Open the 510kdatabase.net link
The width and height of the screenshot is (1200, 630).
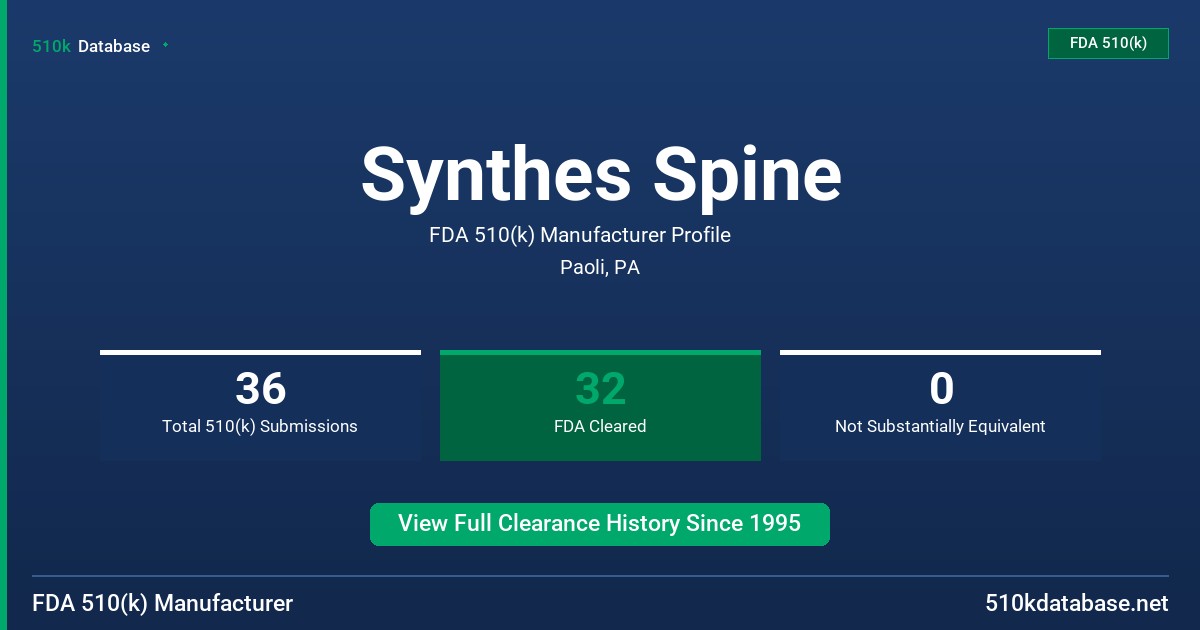coord(1076,603)
